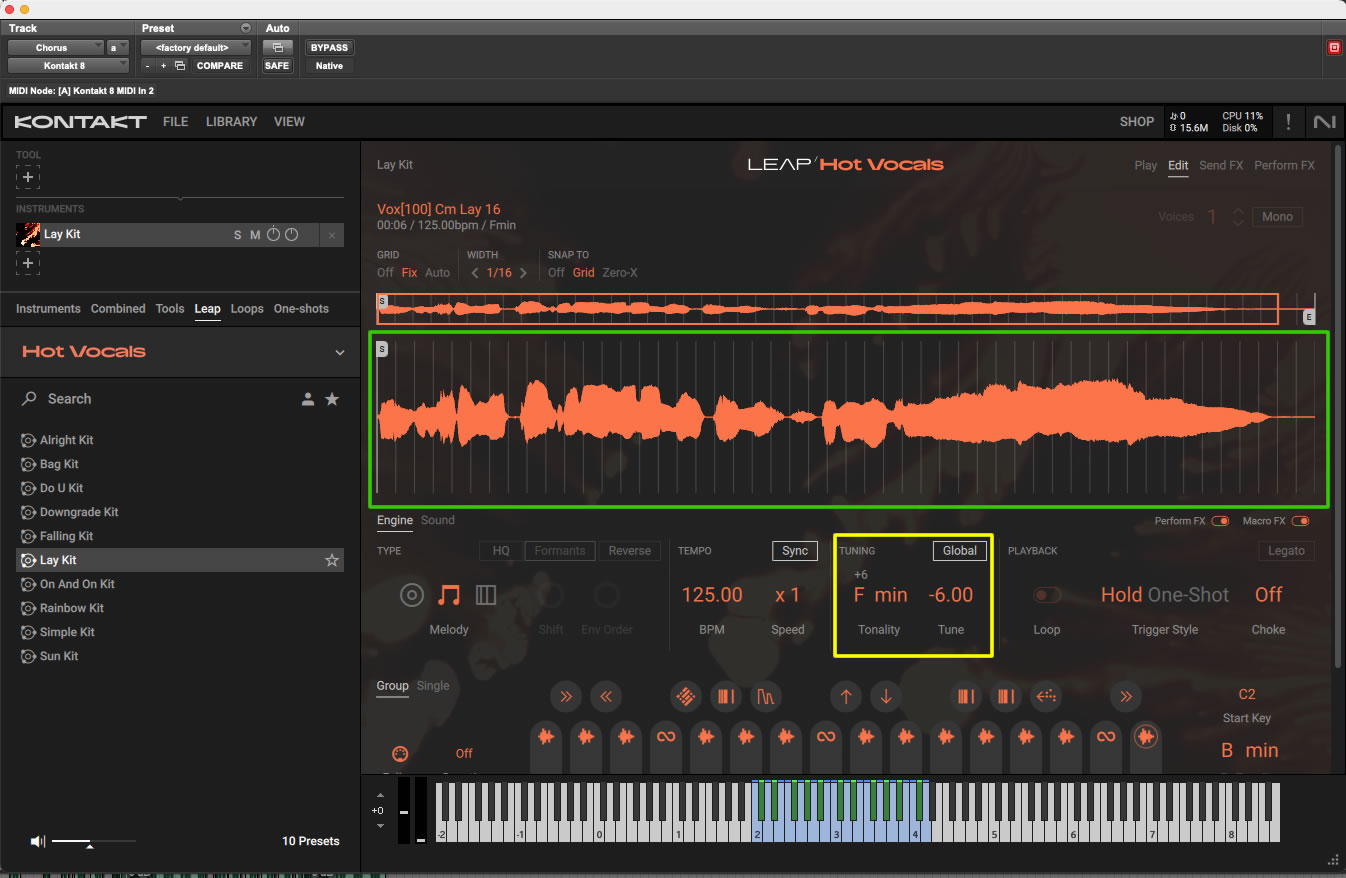Image resolution: width=1346 pixels, height=878 pixels.
Task: Switch to the Perform FX page
Action: [x=1284, y=166]
